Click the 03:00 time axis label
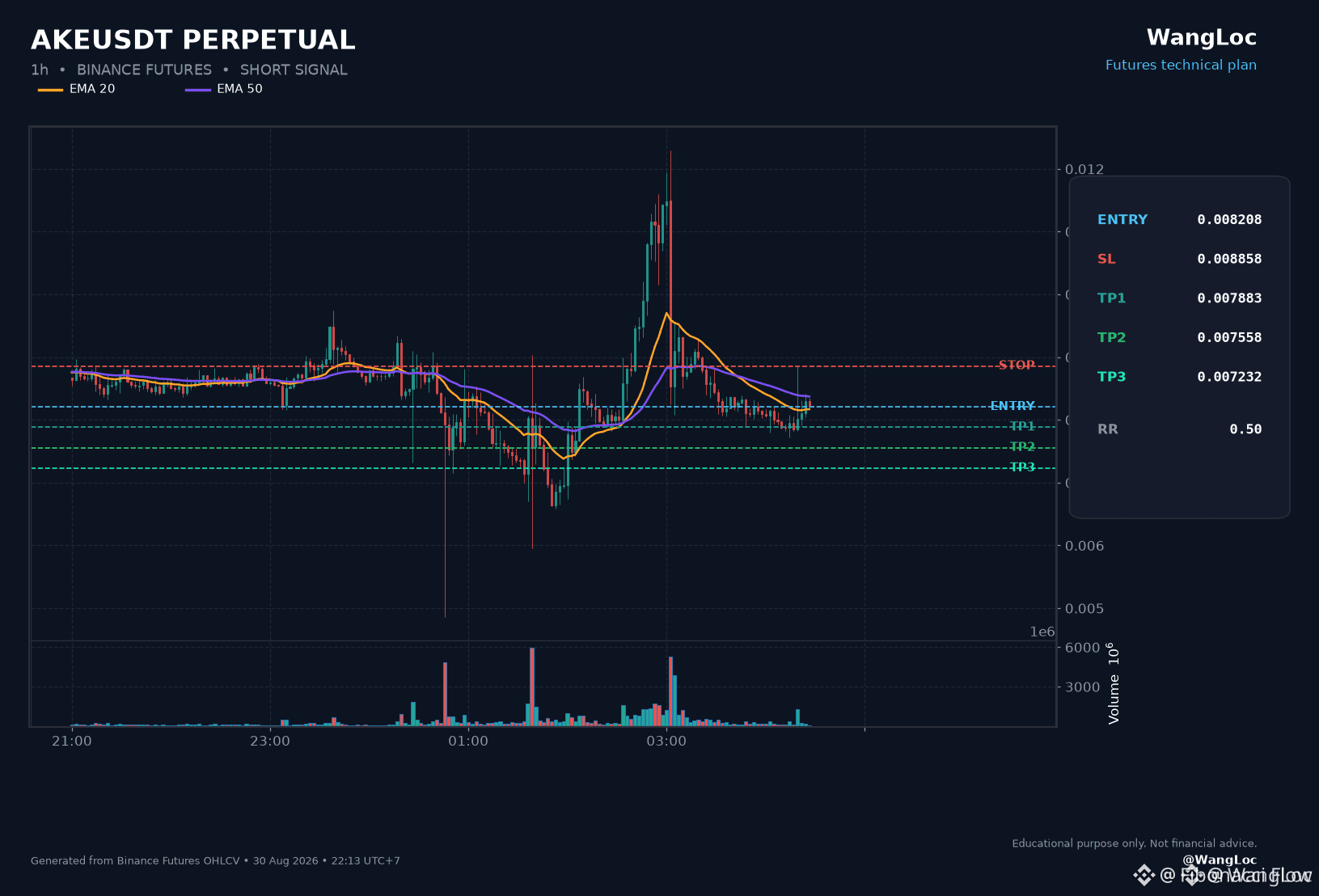The image size is (1319, 896). 666,742
